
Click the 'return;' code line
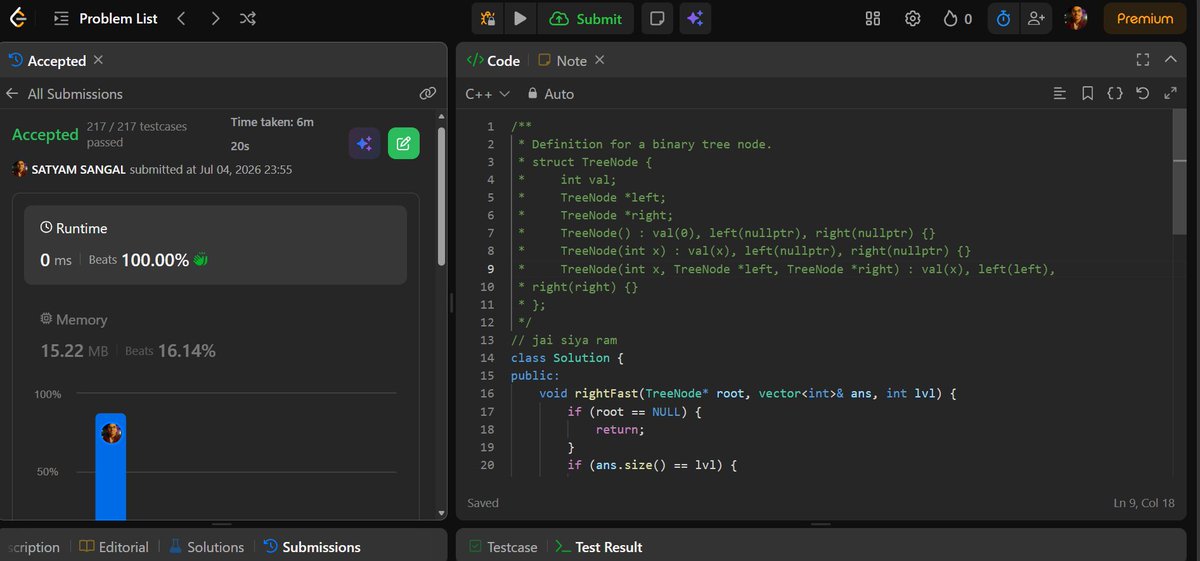[x=621, y=429]
